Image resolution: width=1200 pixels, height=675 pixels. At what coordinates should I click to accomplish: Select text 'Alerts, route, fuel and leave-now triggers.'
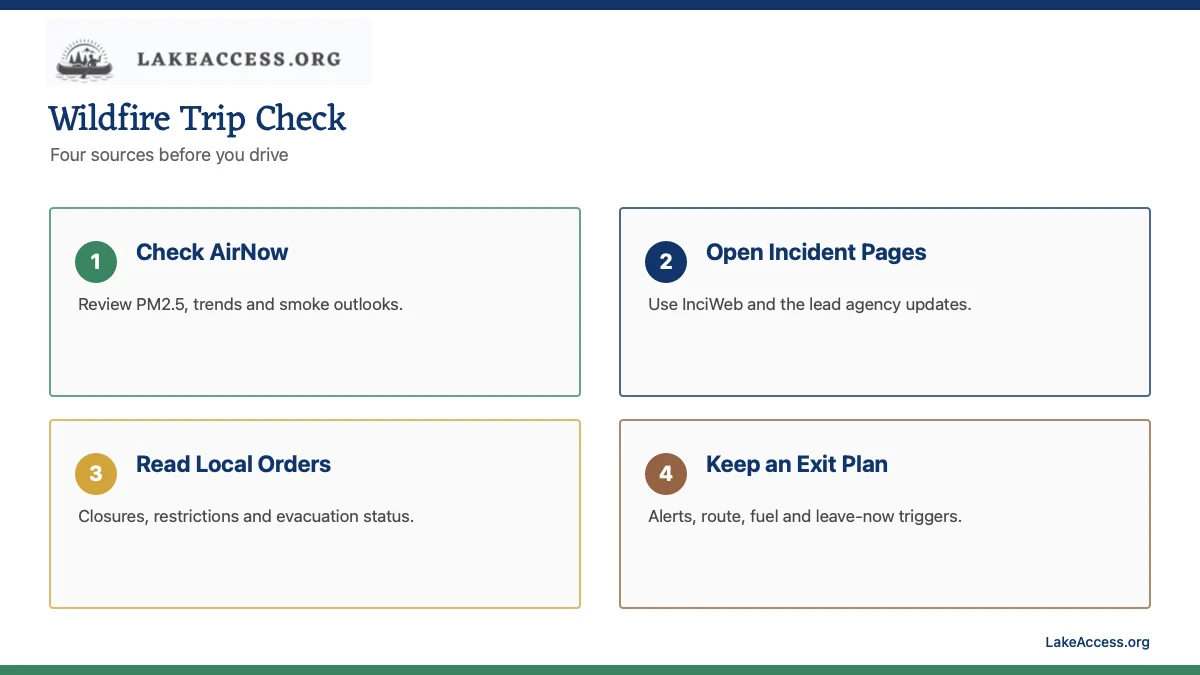pyautogui.click(x=805, y=516)
